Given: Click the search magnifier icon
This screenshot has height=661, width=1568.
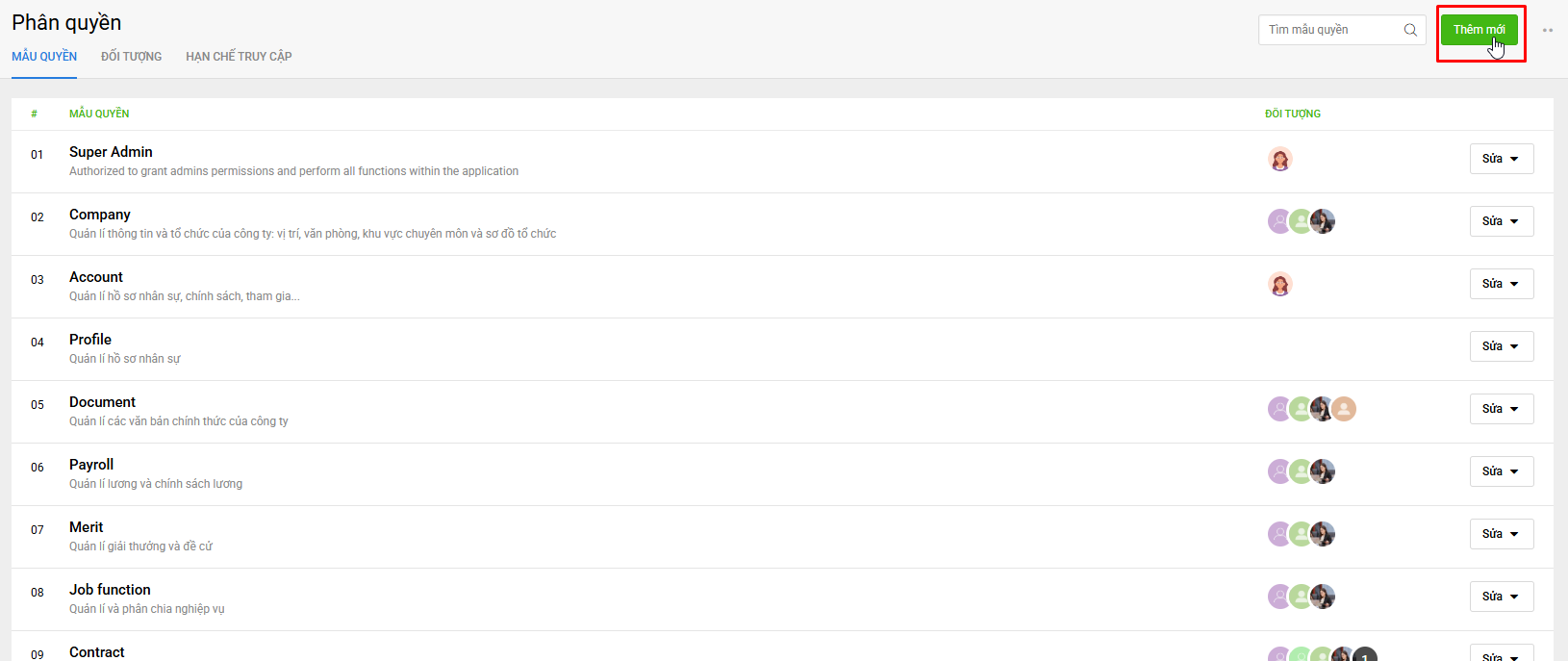Looking at the screenshot, I should [1410, 30].
